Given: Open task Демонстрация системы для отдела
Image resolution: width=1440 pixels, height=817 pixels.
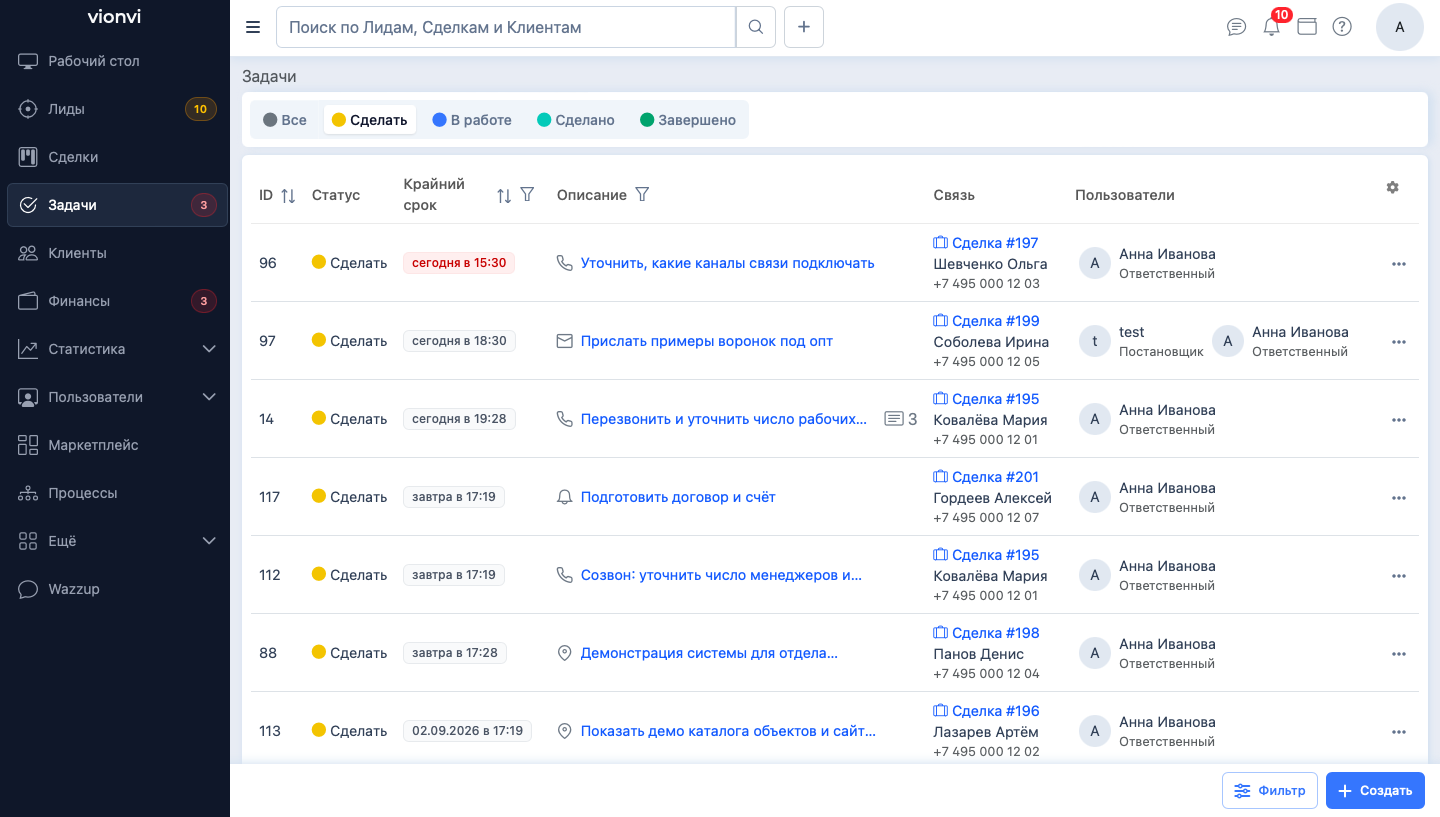Looking at the screenshot, I should pyautogui.click(x=709, y=653).
